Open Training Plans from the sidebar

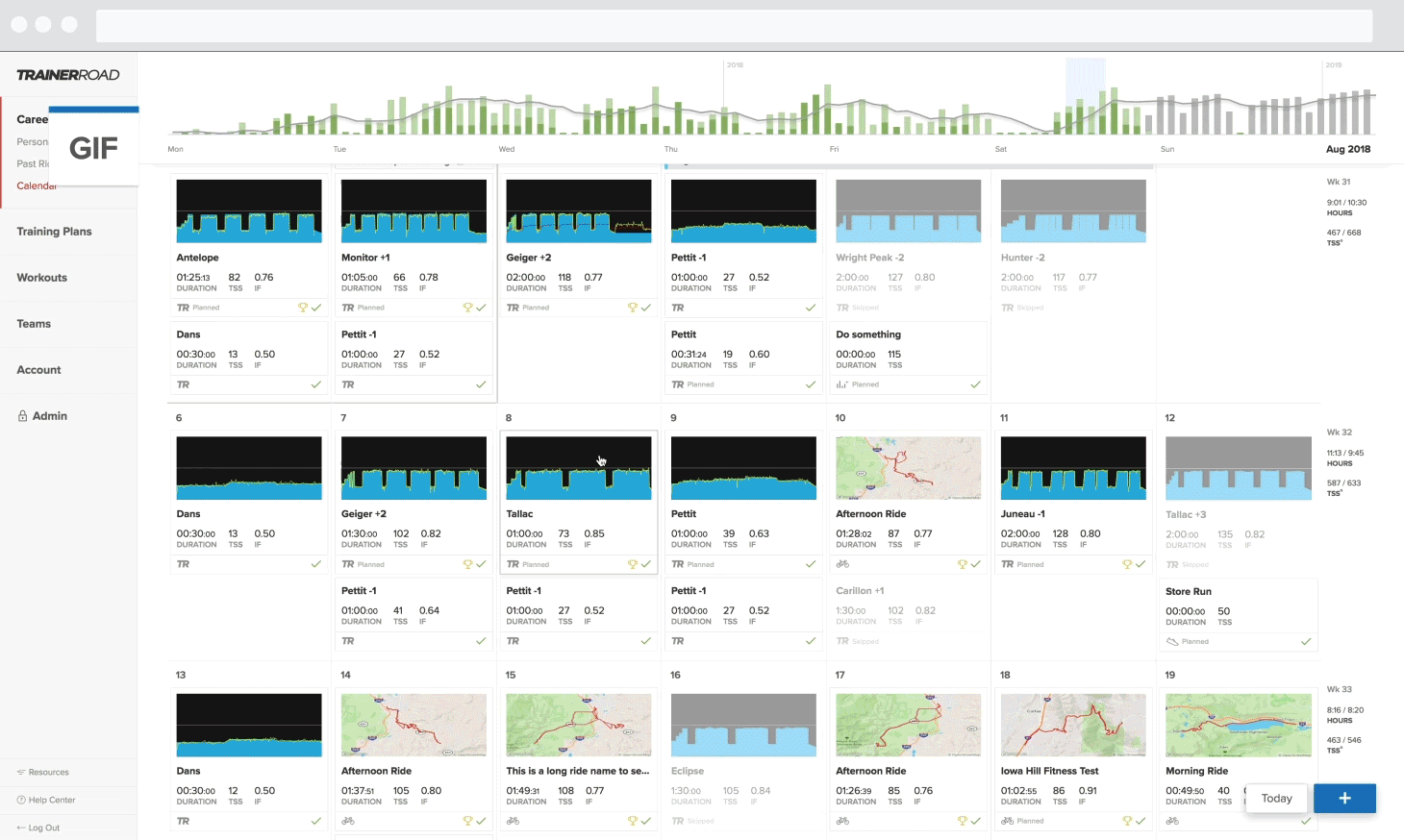tap(54, 232)
